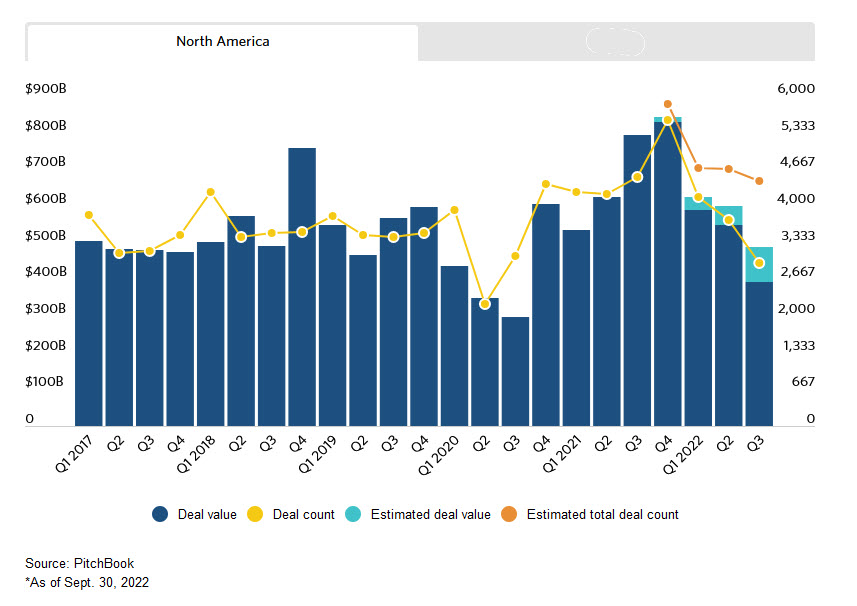
Task: Click the highest orange point at Q4 2021
Action: click(x=668, y=104)
